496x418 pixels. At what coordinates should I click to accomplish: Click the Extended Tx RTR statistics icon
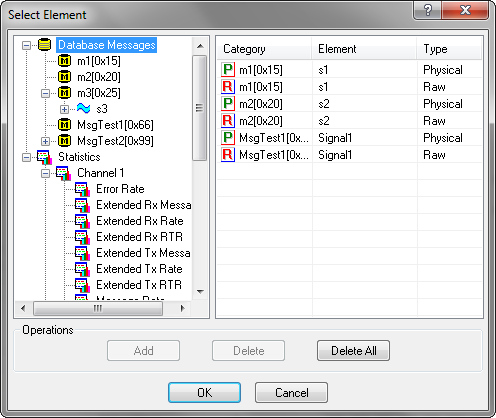pyautogui.click(x=82, y=285)
